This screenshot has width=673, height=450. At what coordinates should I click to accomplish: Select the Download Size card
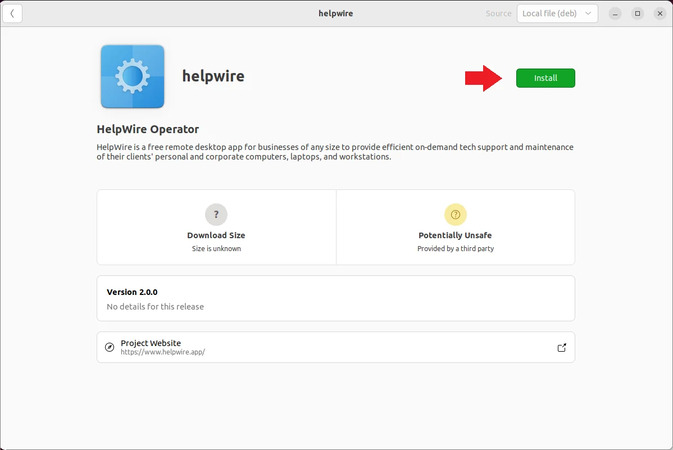tap(216, 227)
